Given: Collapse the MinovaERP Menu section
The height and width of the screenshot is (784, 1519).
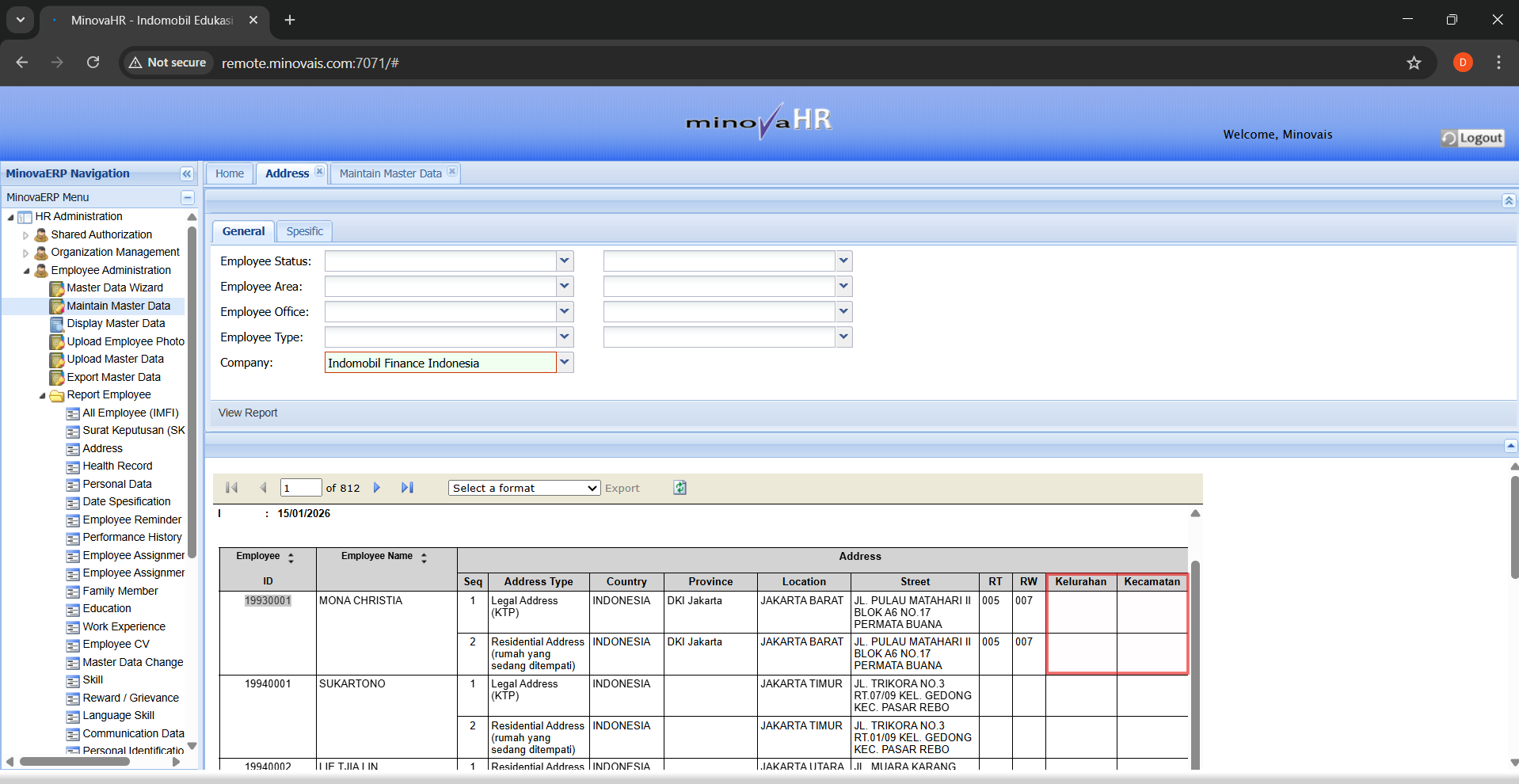Looking at the screenshot, I should pos(188,197).
